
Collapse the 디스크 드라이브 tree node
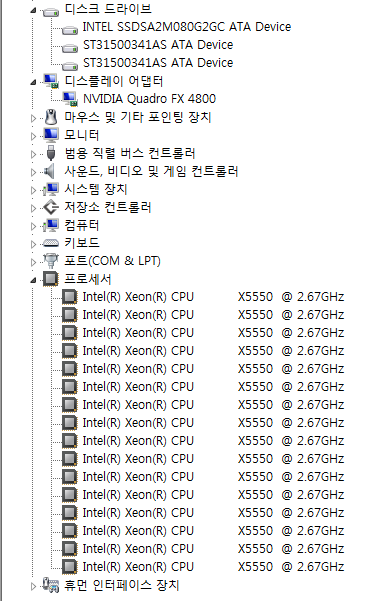(x=34, y=10)
